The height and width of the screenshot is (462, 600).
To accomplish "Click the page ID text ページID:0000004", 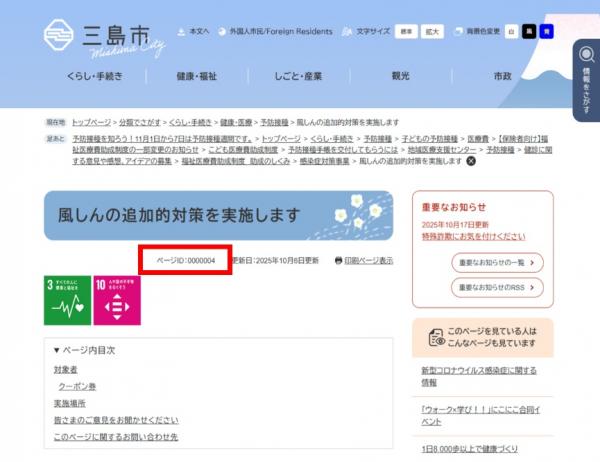I will (x=186, y=260).
